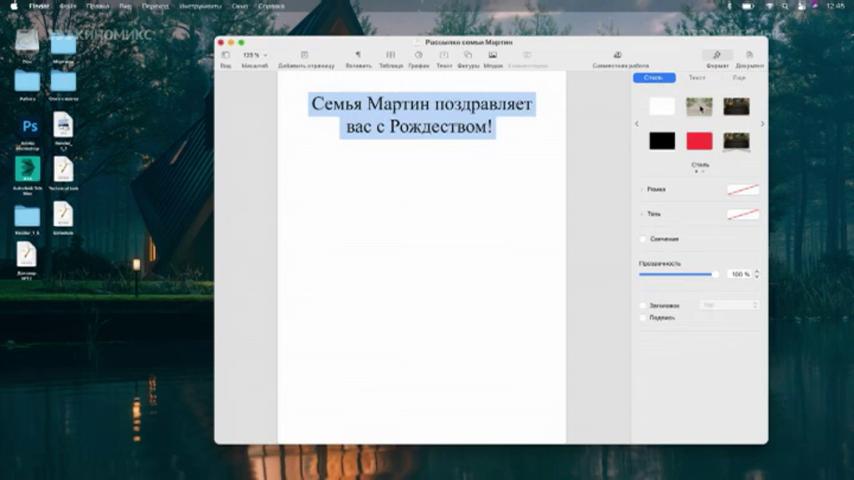Viewport: 854px width, 480px height.
Task: Open the Фигуры shapes icon
Action: click(x=468, y=55)
